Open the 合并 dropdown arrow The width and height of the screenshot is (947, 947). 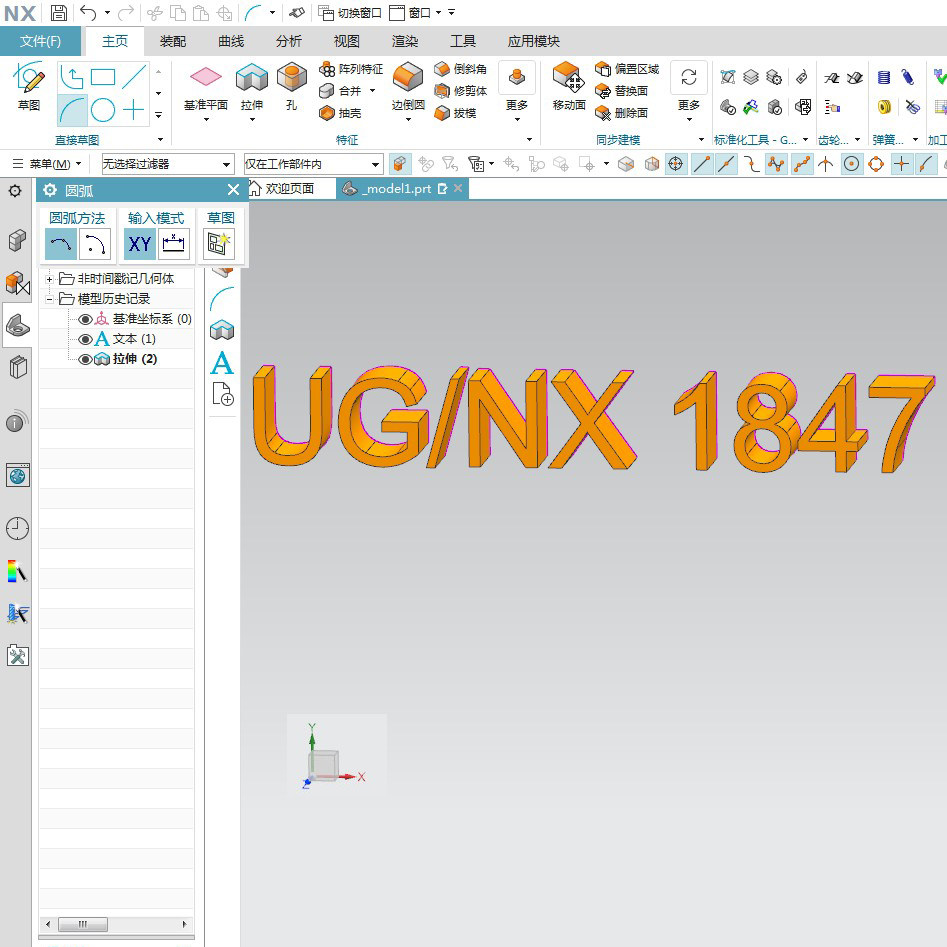point(373,91)
